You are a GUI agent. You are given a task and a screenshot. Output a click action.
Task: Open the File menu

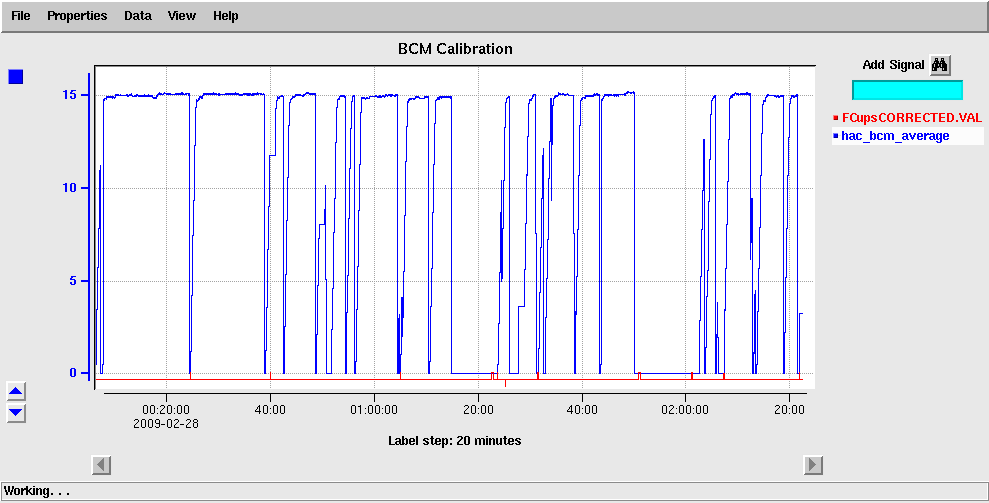(21, 16)
